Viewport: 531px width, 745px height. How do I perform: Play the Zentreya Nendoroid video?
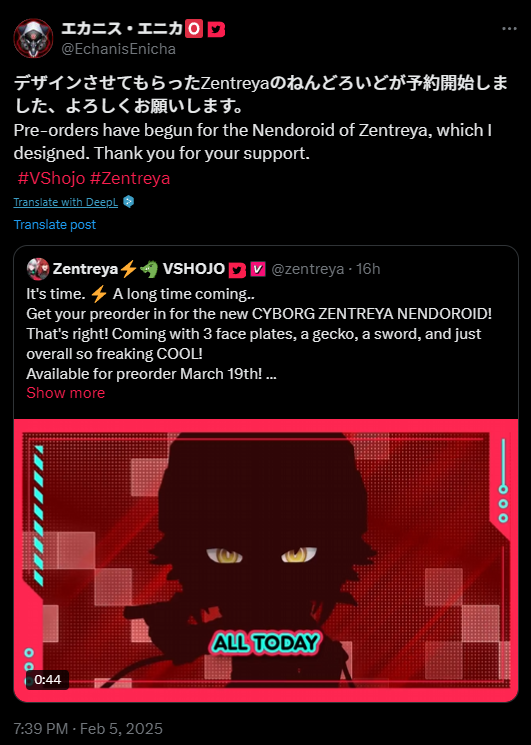(266, 561)
